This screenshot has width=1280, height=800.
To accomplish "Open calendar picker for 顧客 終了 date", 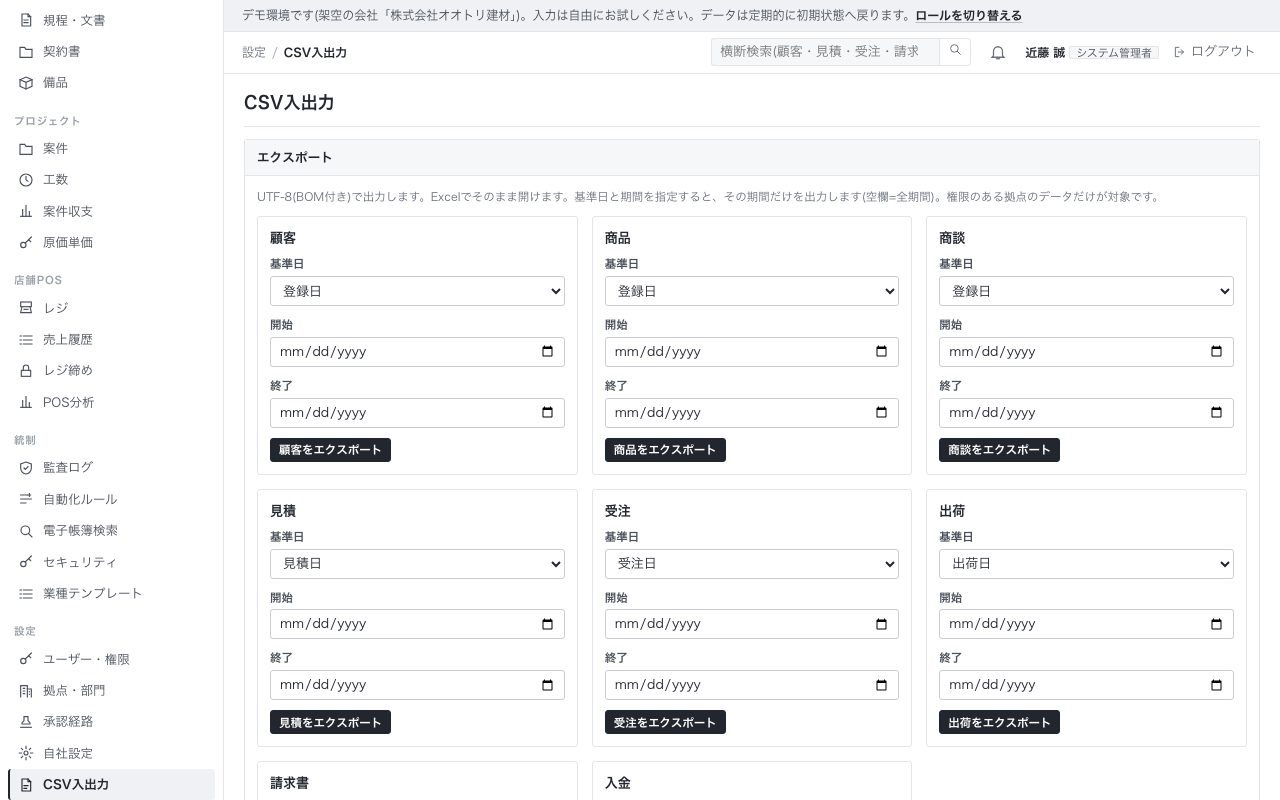I will (x=547, y=413).
